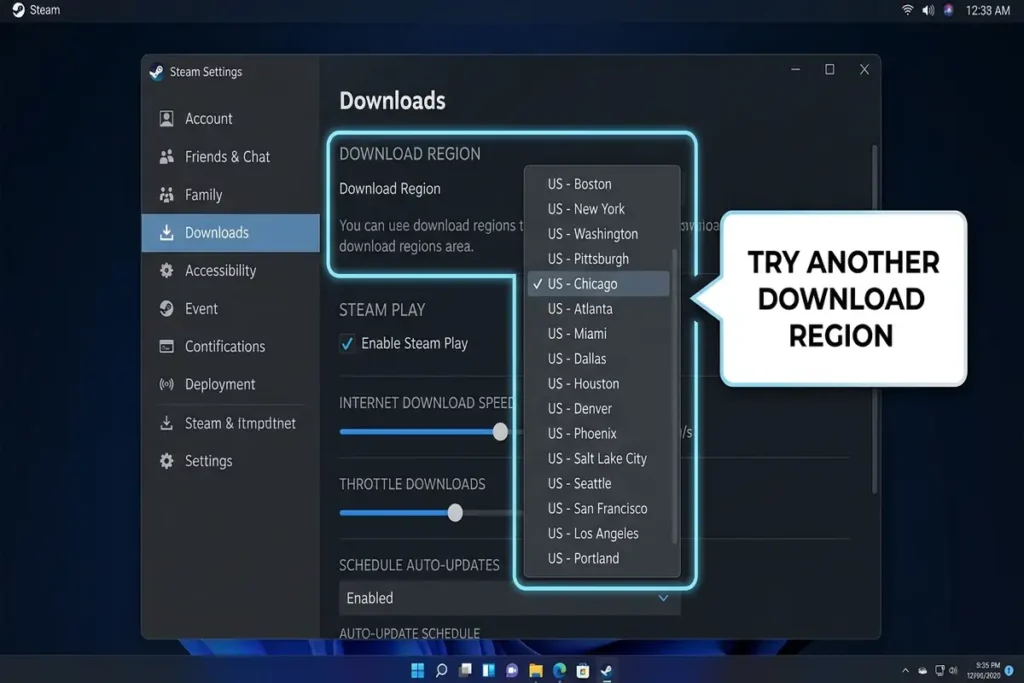The width and height of the screenshot is (1024, 683).
Task: Open Steam & Itmpdtnet sidebar entry
Action: tap(231, 423)
